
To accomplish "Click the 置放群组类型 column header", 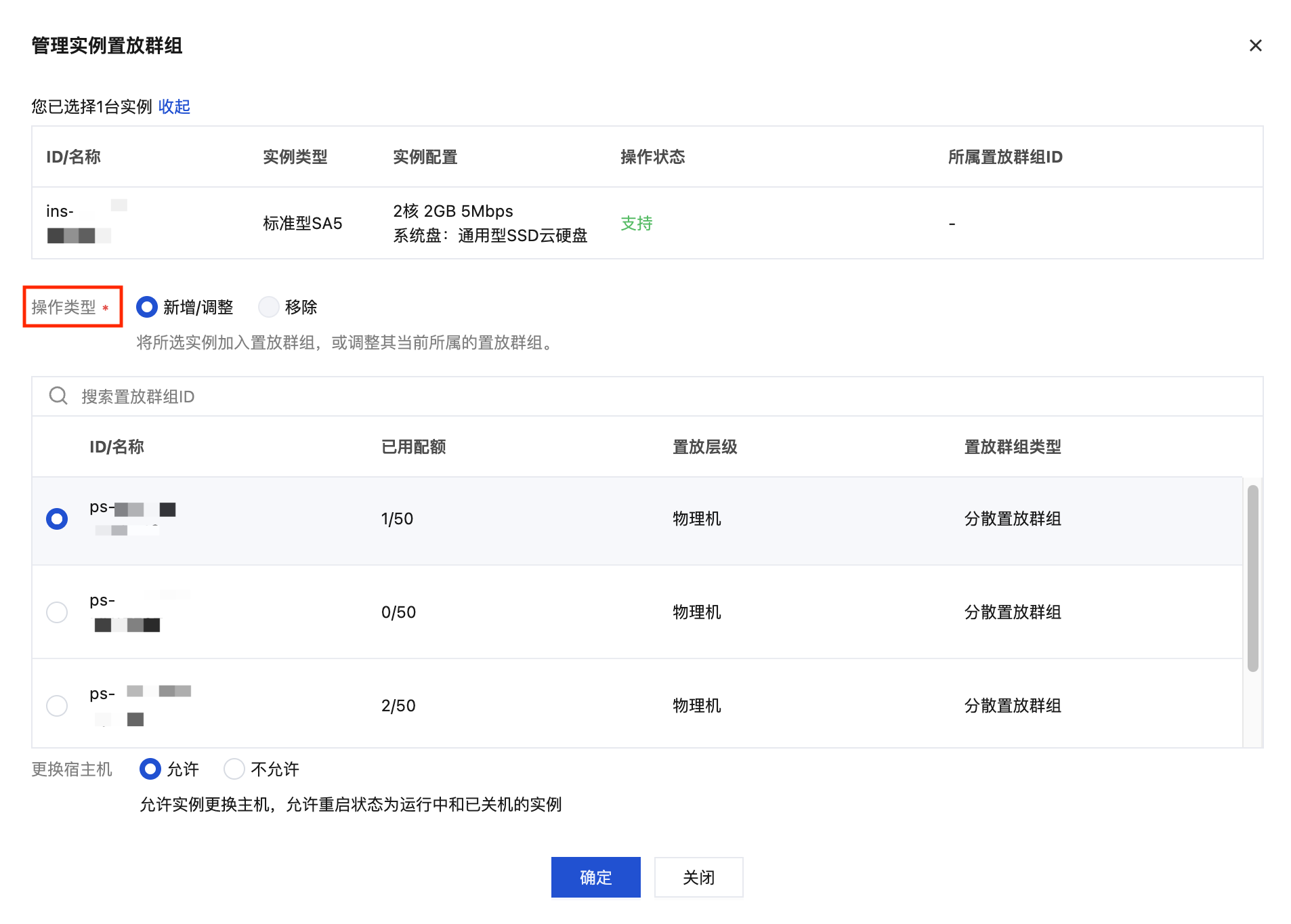I will pos(1012,447).
